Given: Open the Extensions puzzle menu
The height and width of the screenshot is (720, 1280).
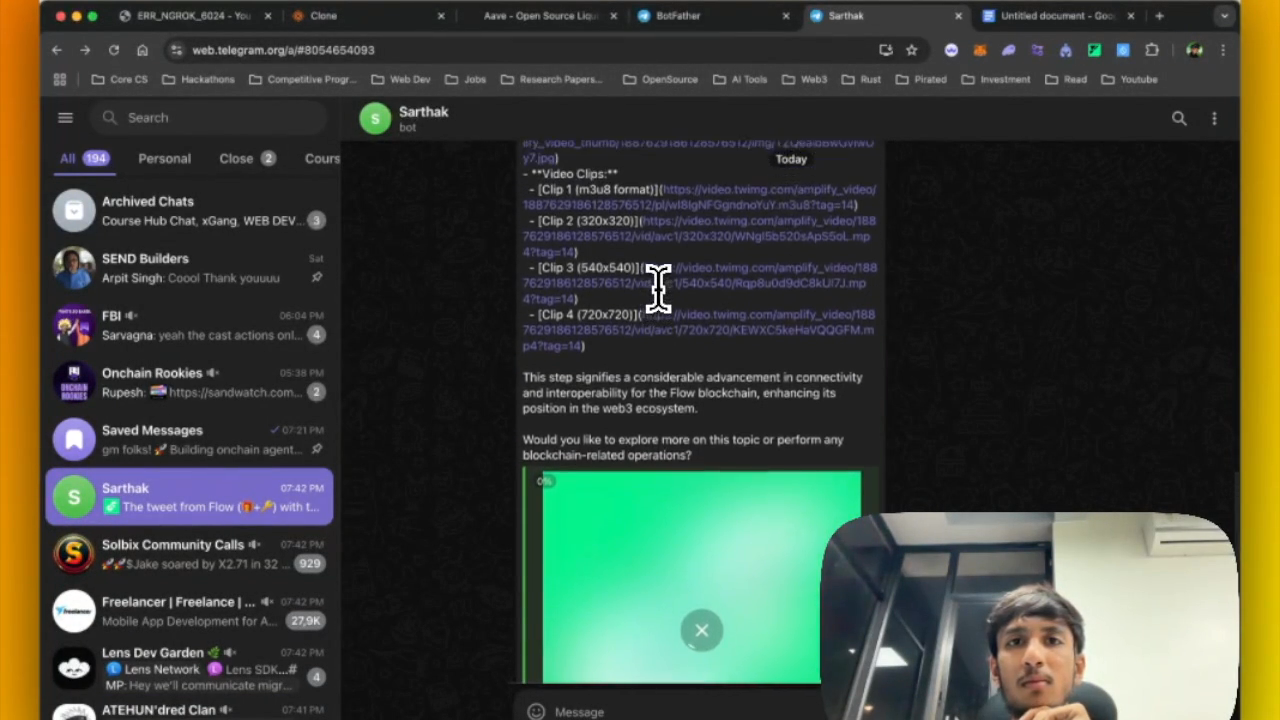Looking at the screenshot, I should [x=1152, y=50].
